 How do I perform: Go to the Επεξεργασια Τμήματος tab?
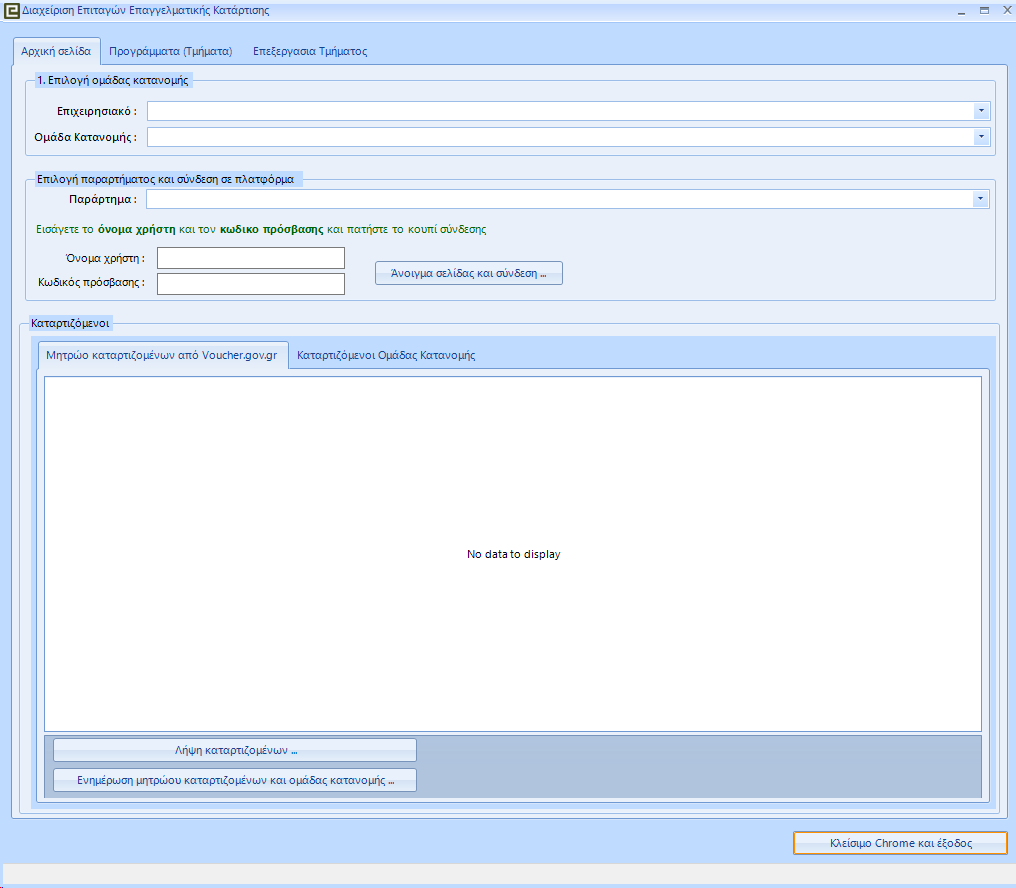pos(310,51)
